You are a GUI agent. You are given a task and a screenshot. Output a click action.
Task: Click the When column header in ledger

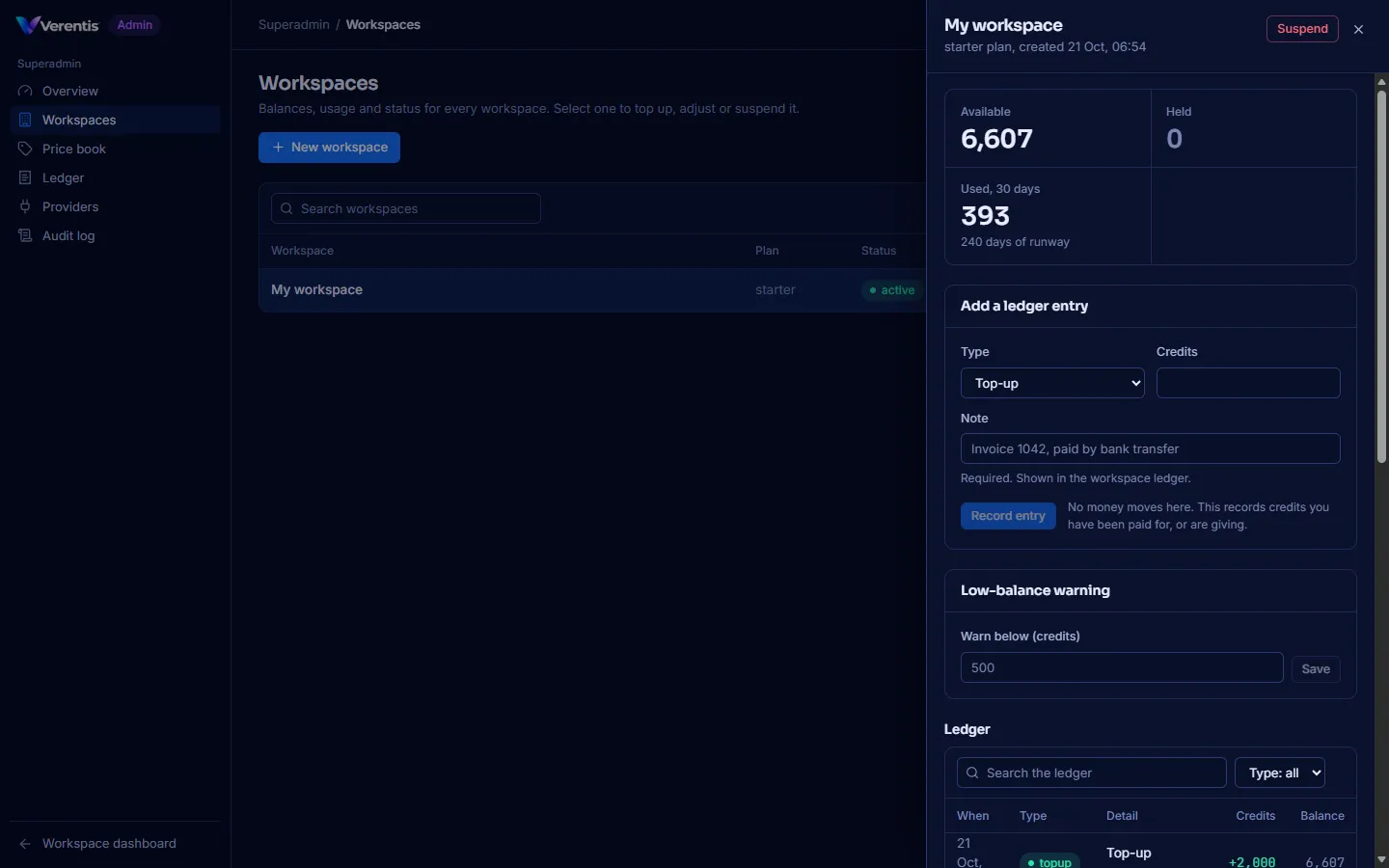tap(972, 816)
